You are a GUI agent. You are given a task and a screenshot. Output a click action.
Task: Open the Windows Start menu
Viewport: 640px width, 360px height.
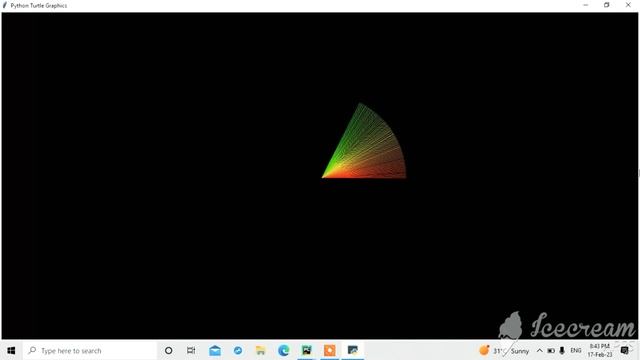point(11,351)
